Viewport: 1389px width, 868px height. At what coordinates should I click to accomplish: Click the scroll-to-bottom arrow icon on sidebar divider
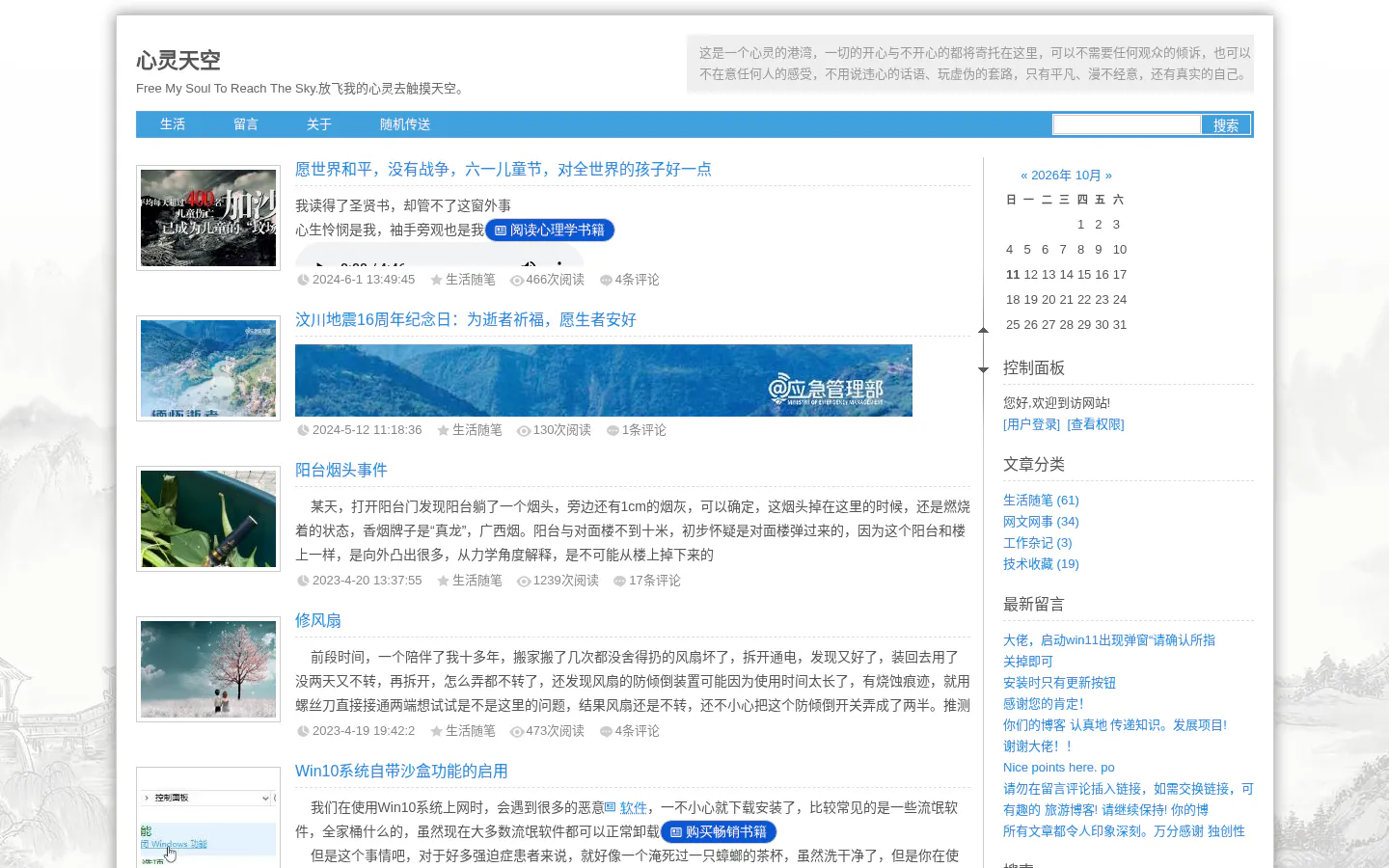click(983, 369)
